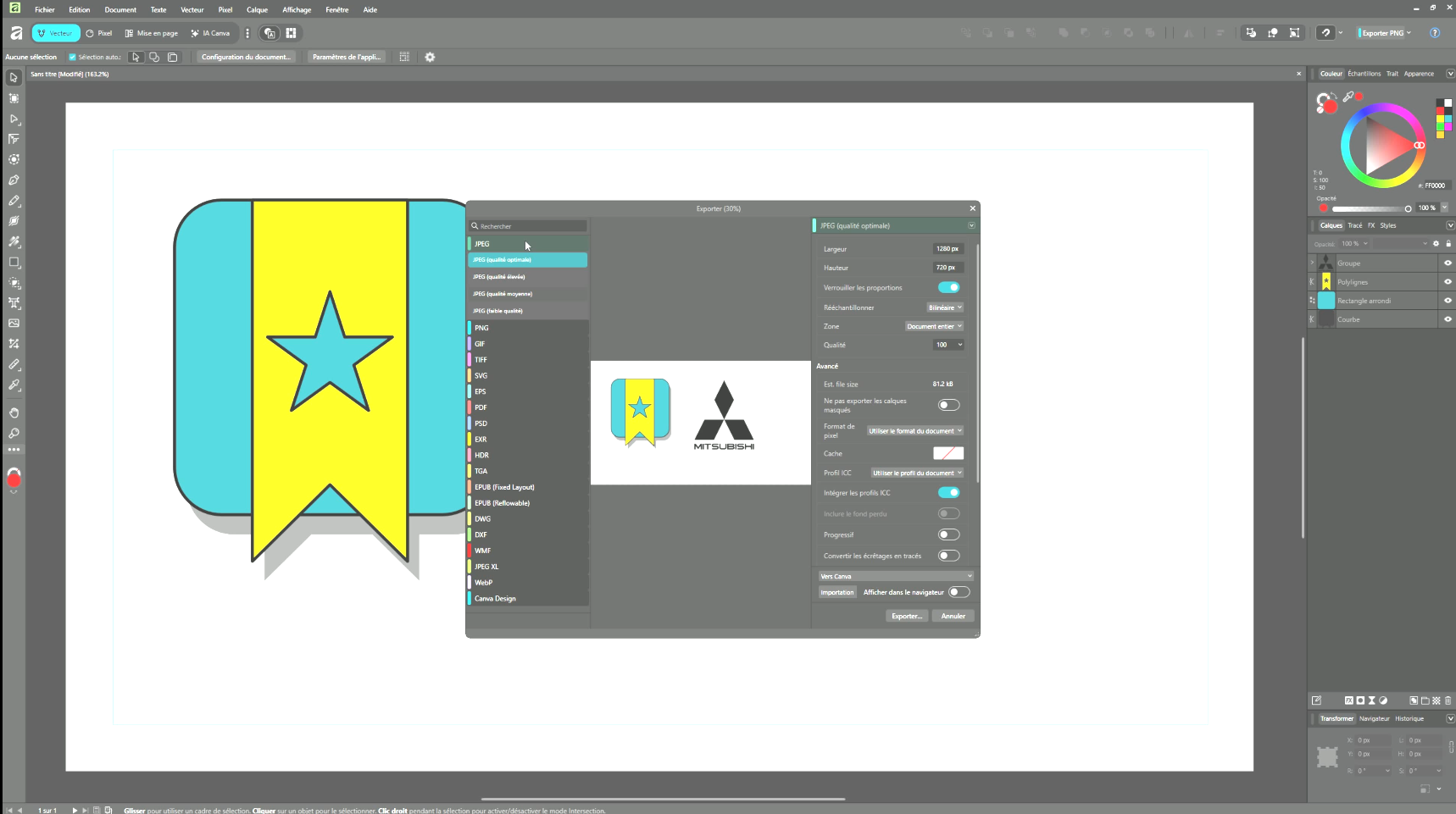This screenshot has width=1456, height=814.
Task: Select PNG in the export format list
Action: pos(481,328)
